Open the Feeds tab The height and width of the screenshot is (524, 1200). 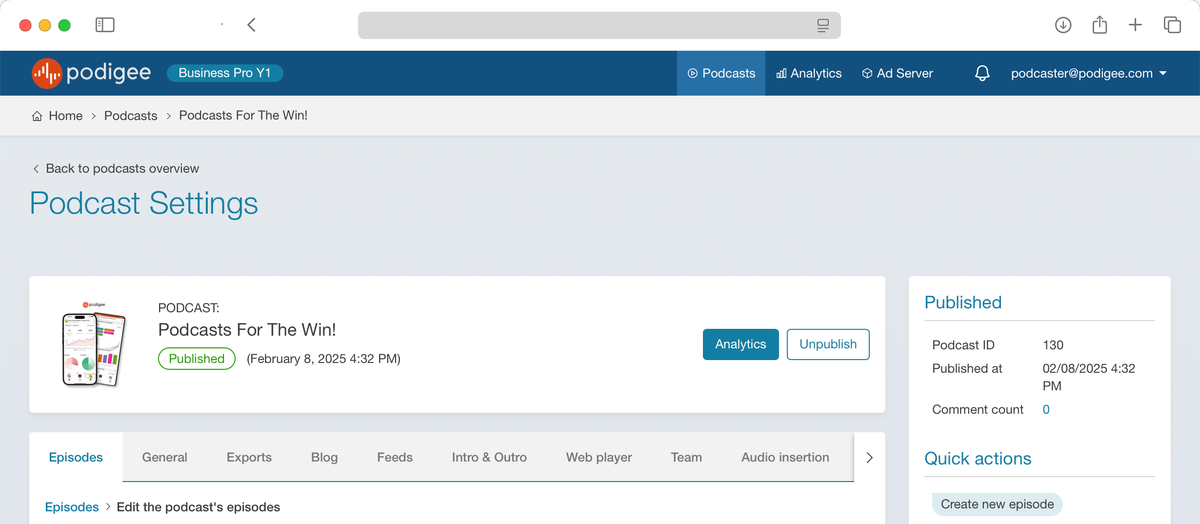(395, 457)
